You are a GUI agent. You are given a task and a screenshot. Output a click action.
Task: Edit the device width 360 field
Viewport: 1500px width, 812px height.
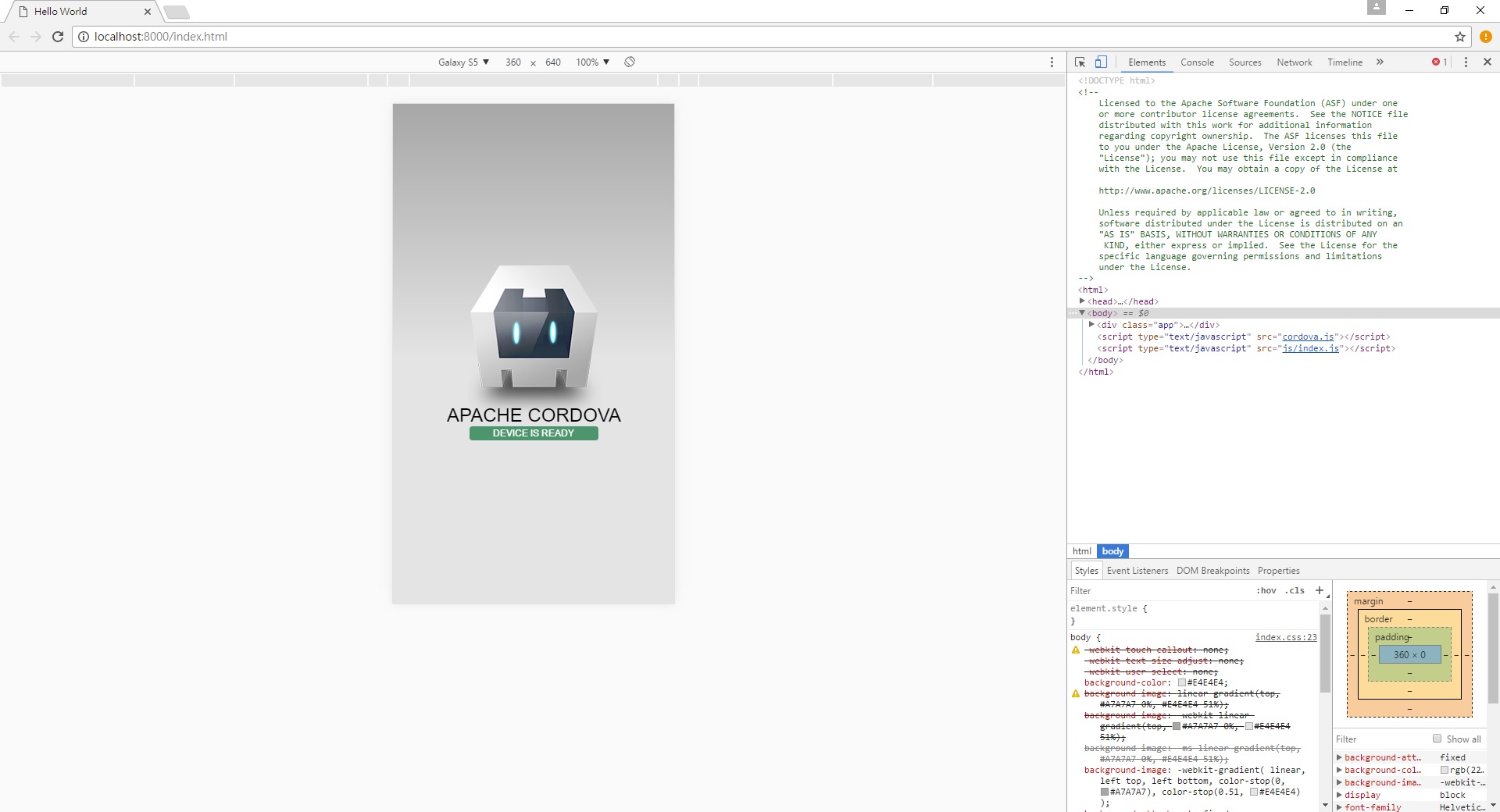coord(513,62)
